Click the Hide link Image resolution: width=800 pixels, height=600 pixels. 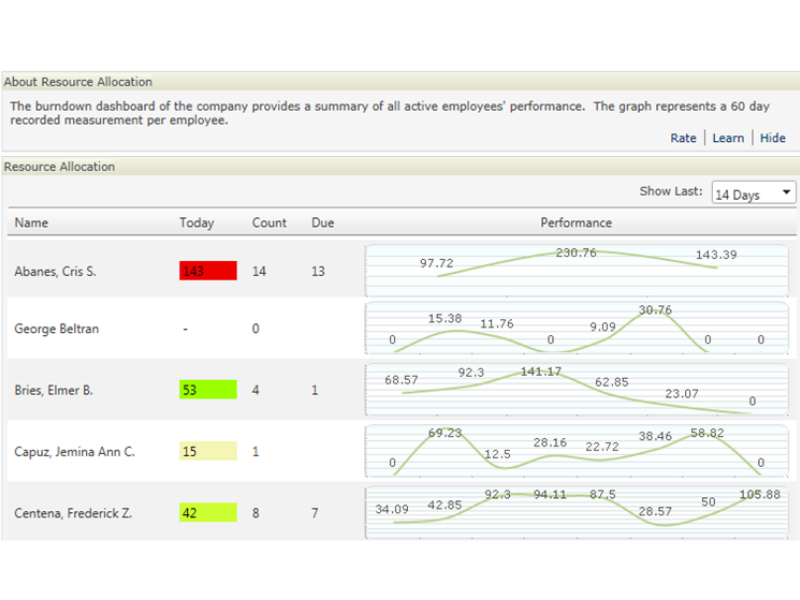click(772, 138)
